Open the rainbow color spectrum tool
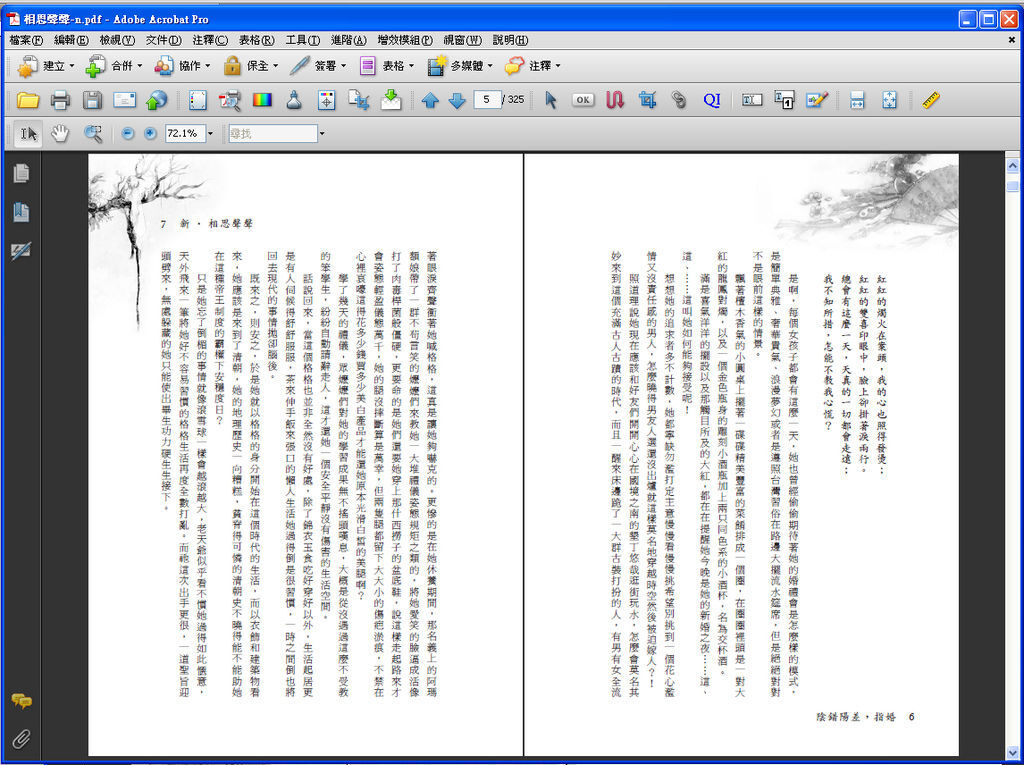Viewport: 1024px width, 765px height. point(262,100)
